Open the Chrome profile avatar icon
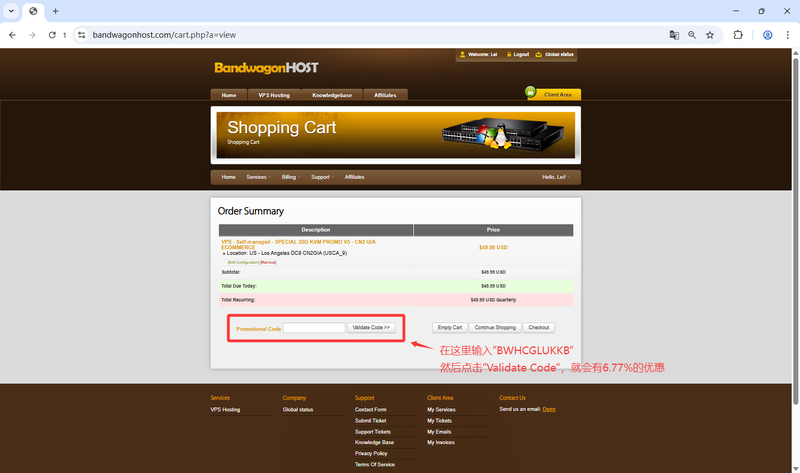 tap(767, 34)
